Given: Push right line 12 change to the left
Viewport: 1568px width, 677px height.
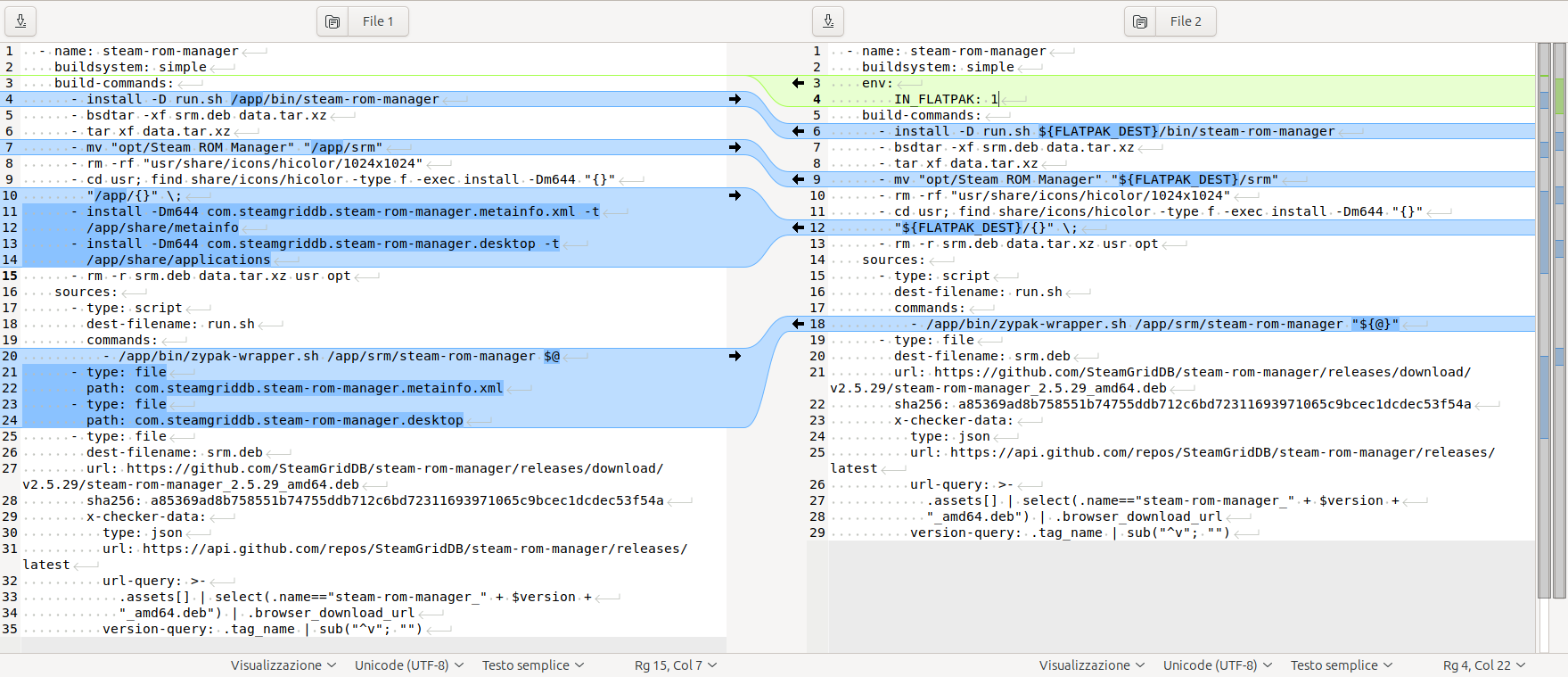Looking at the screenshot, I should (799, 227).
